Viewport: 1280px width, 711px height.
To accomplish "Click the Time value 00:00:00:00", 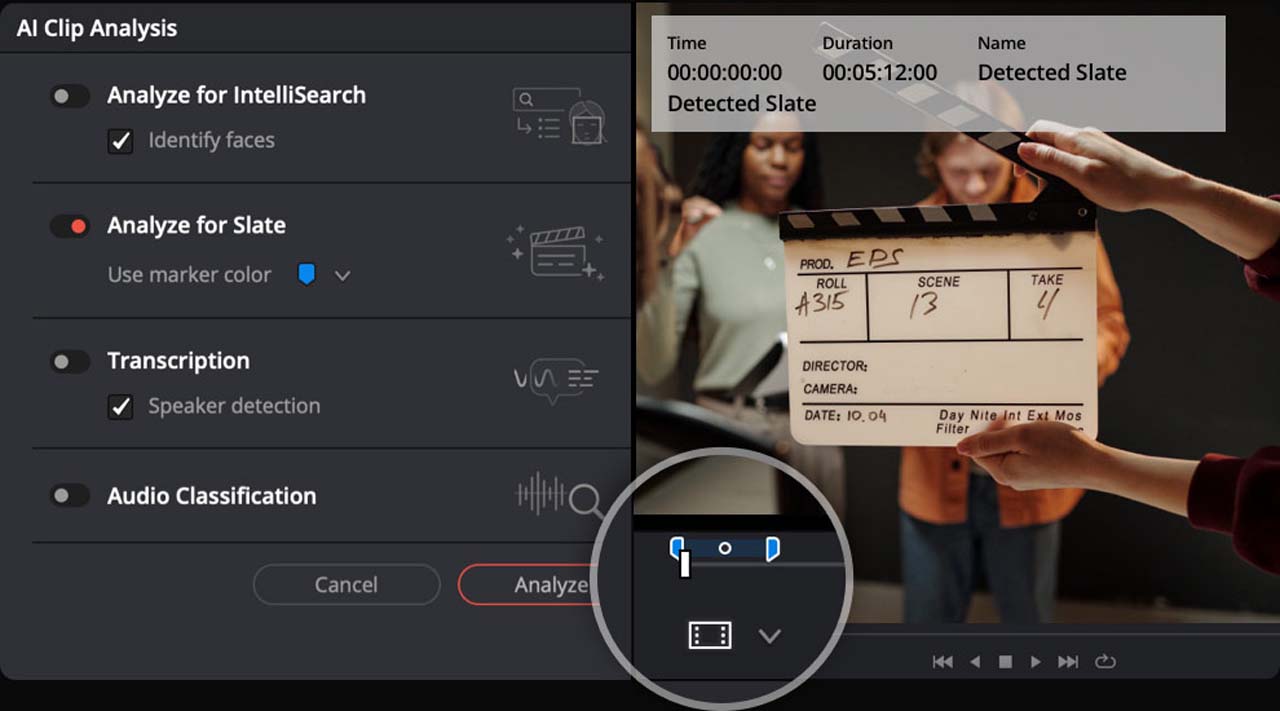I will coord(725,73).
